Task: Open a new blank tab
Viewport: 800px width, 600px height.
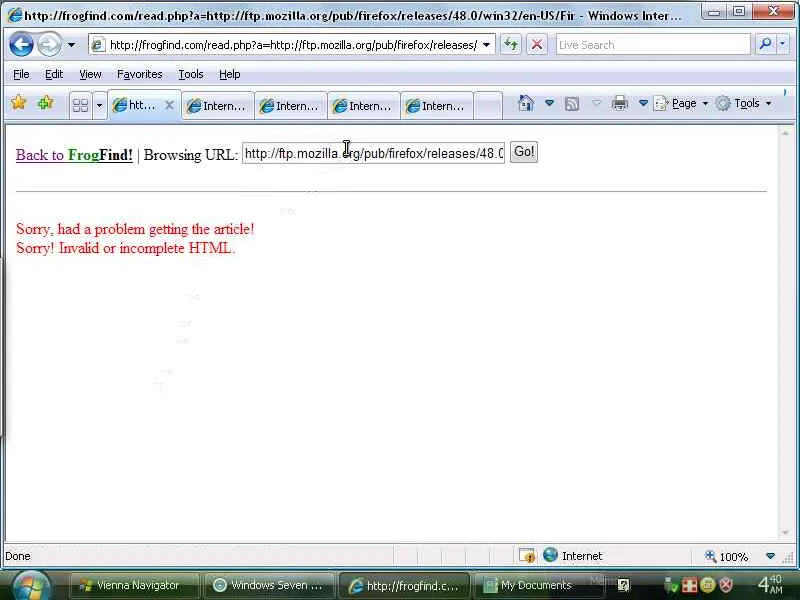Action: 488,106
